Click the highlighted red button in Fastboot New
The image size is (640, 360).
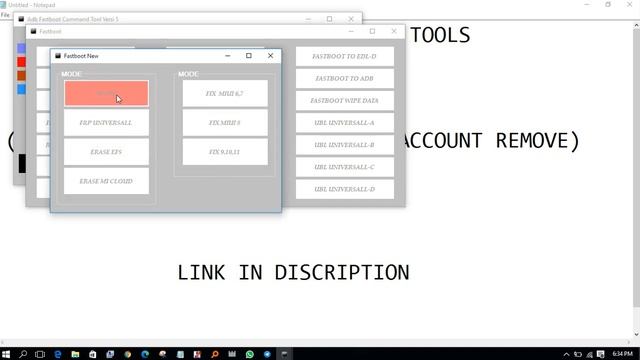pyautogui.click(x=106, y=93)
